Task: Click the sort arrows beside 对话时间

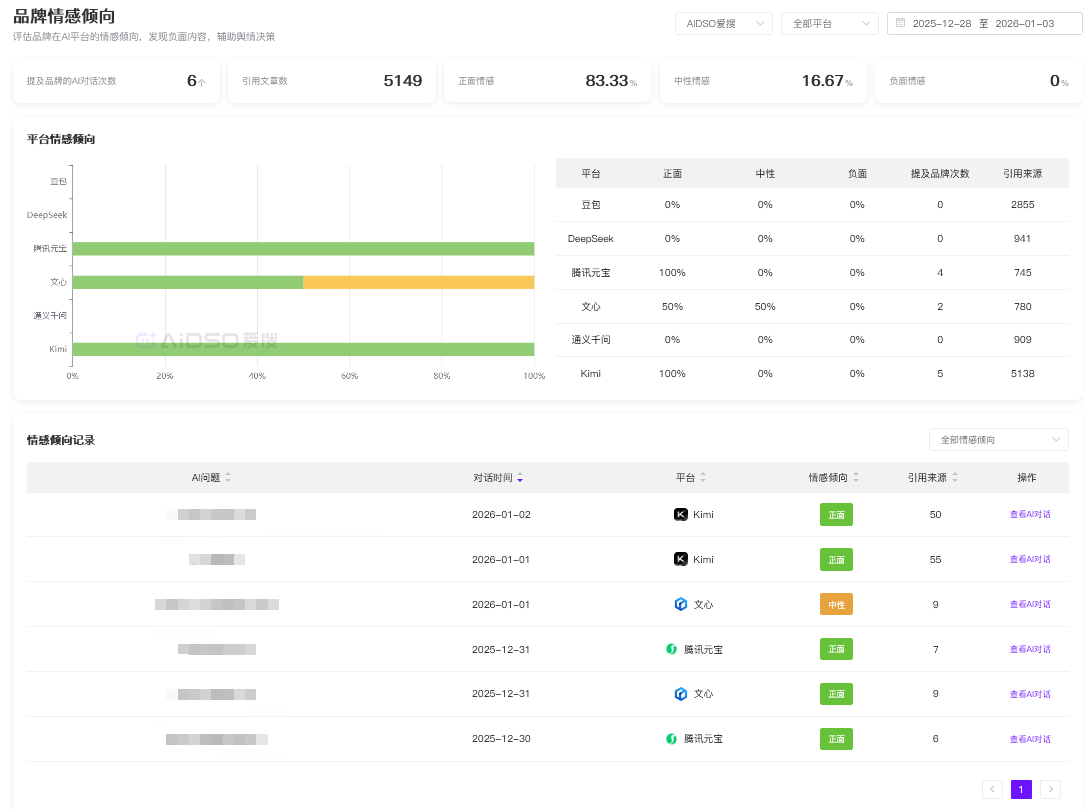Action: (520, 478)
